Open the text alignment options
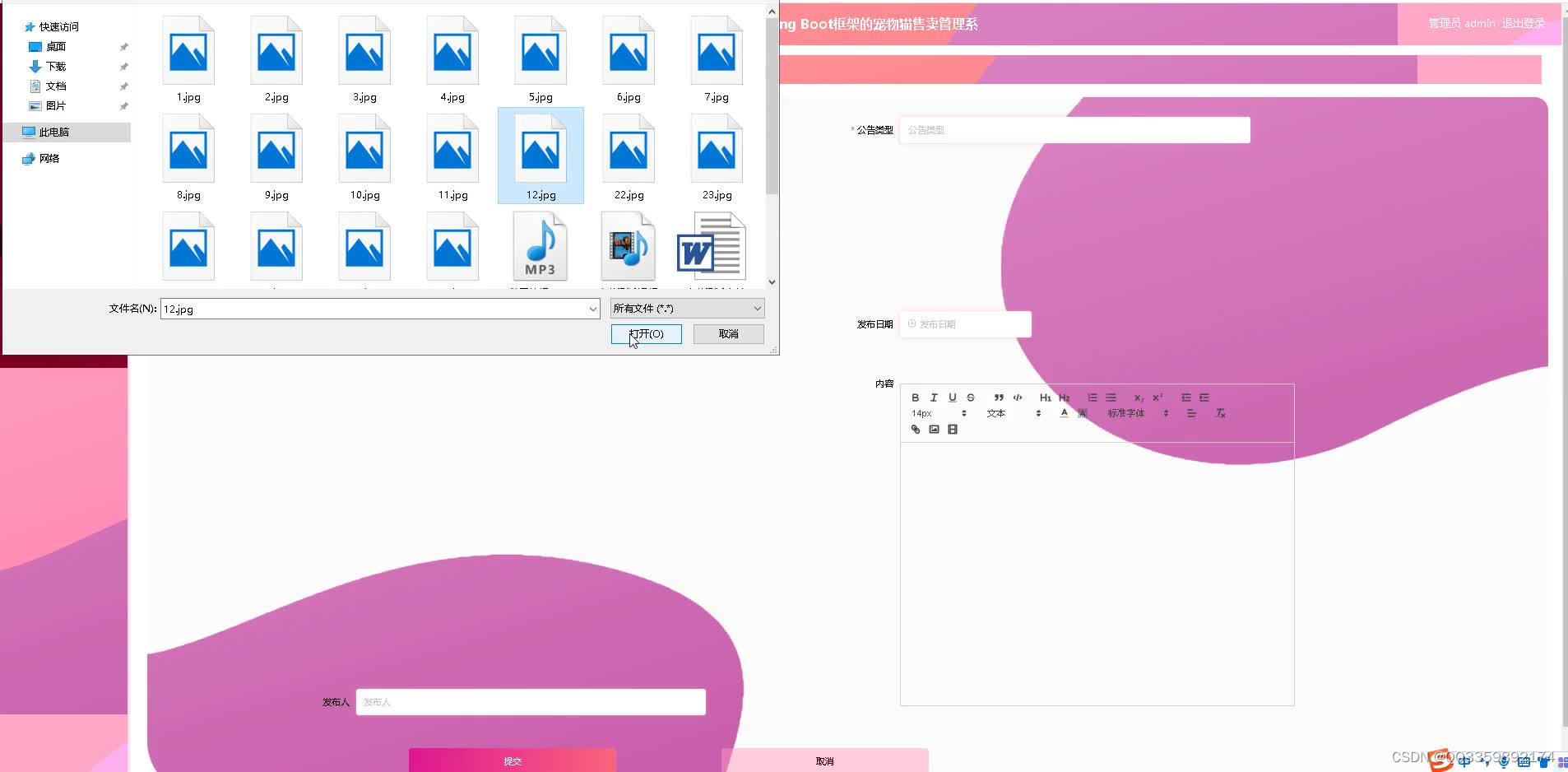 [1191, 413]
